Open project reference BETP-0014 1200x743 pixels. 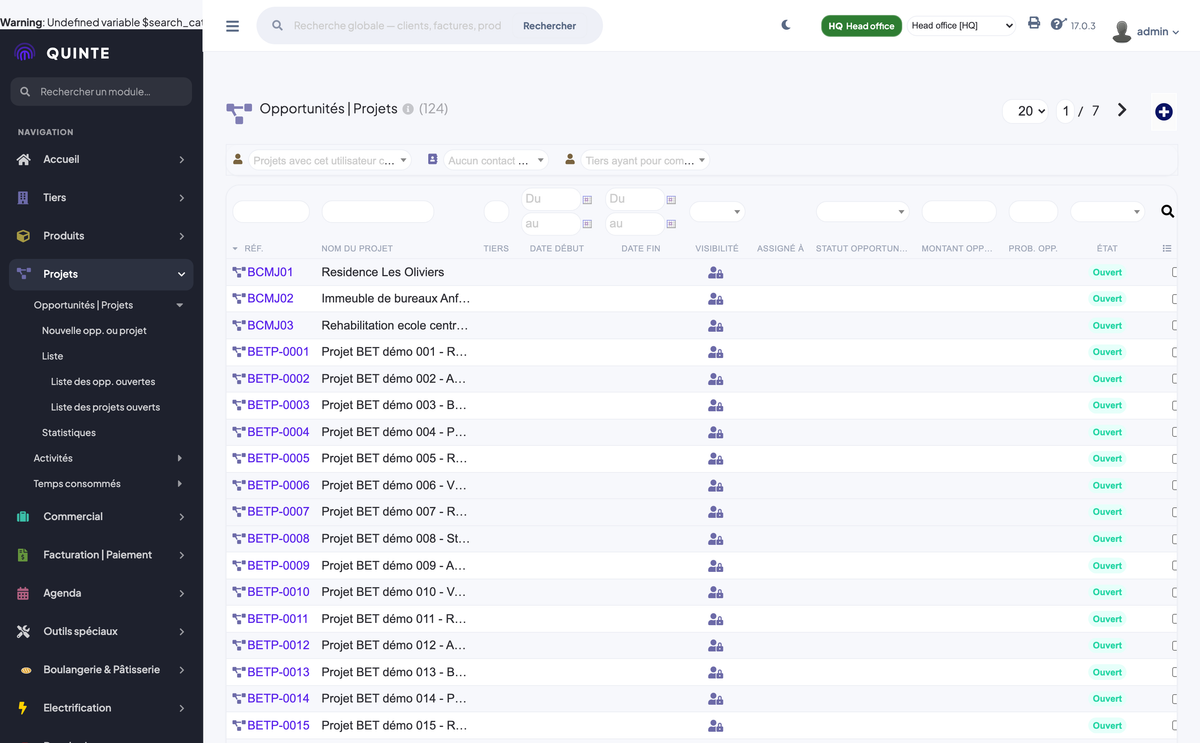coord(278,698)
